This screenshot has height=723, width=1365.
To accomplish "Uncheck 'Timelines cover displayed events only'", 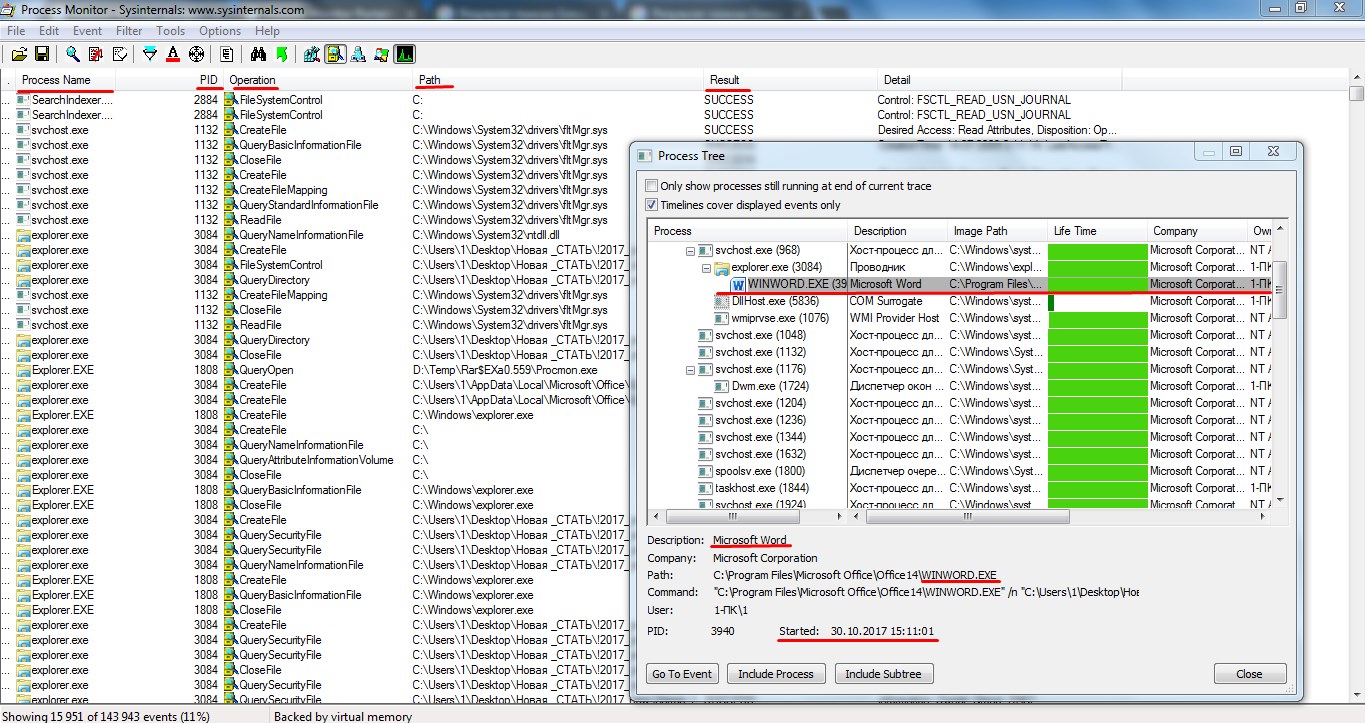I will [652, 205].
